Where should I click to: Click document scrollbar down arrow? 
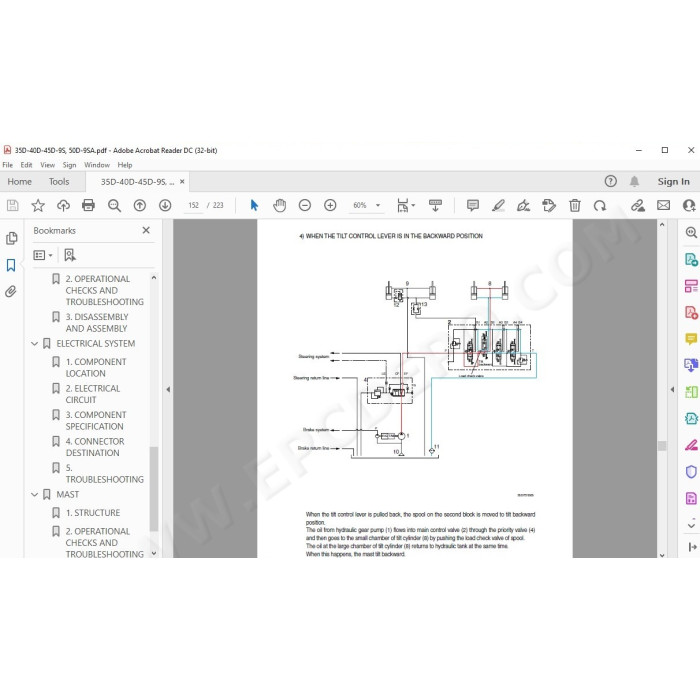coord(662,555)
